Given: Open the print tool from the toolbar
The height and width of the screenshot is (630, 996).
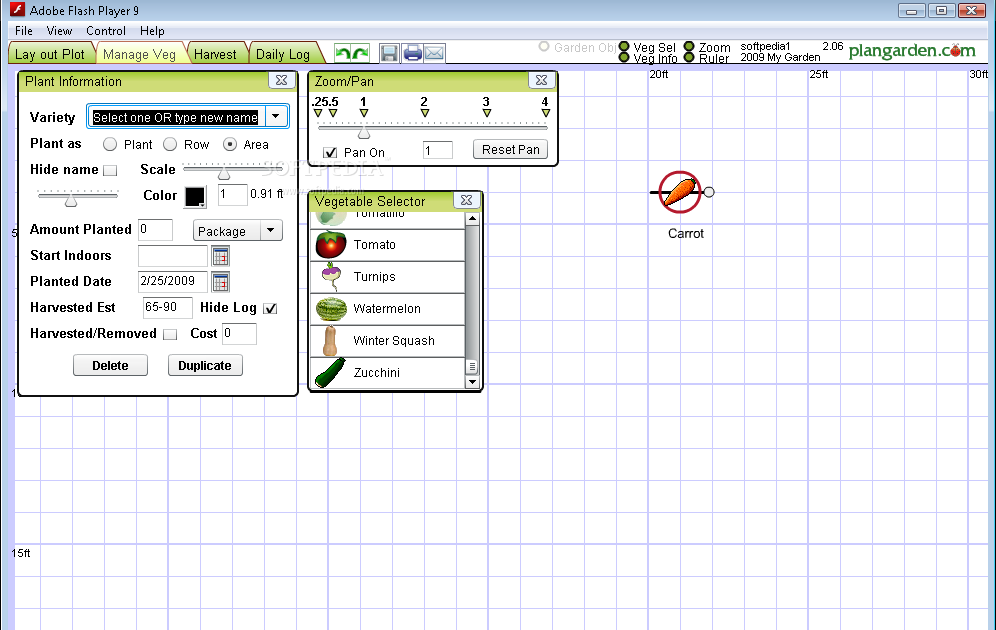Looking at the screenshot, I should (412, 53).
